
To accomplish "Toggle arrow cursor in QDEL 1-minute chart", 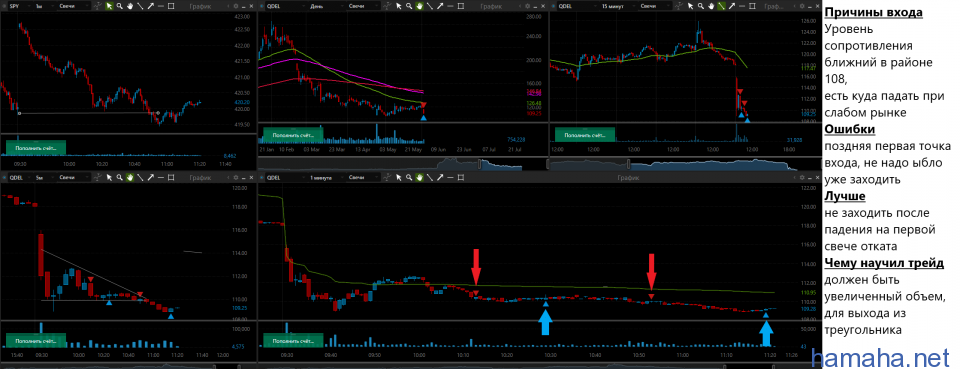I will coord(399,177).
